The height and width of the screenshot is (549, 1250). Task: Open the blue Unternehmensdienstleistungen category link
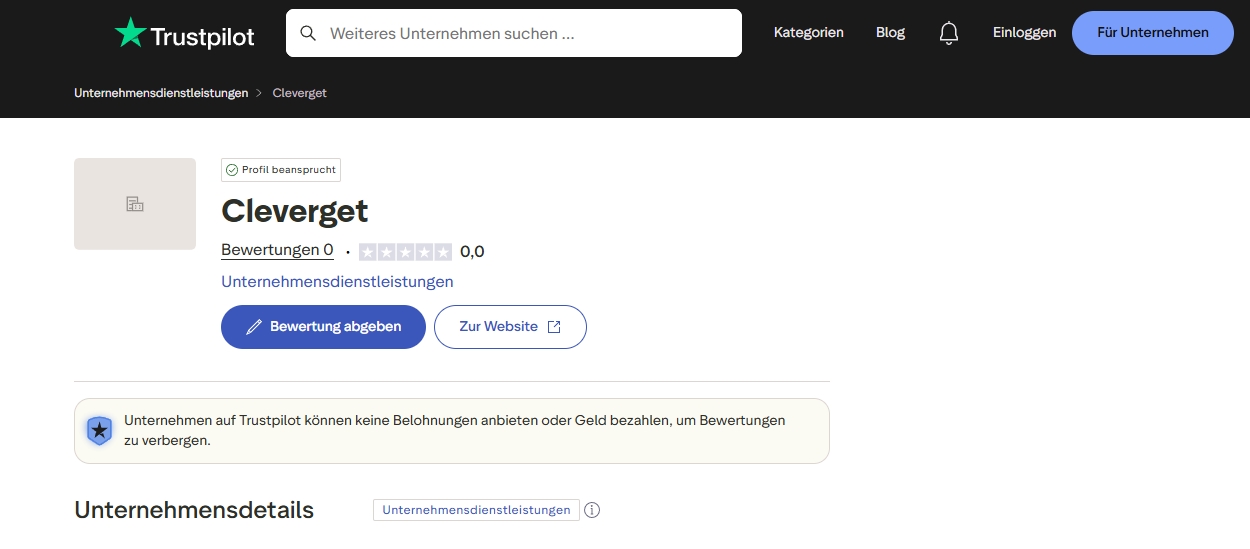pyautogui.click(x=337, y=282)
